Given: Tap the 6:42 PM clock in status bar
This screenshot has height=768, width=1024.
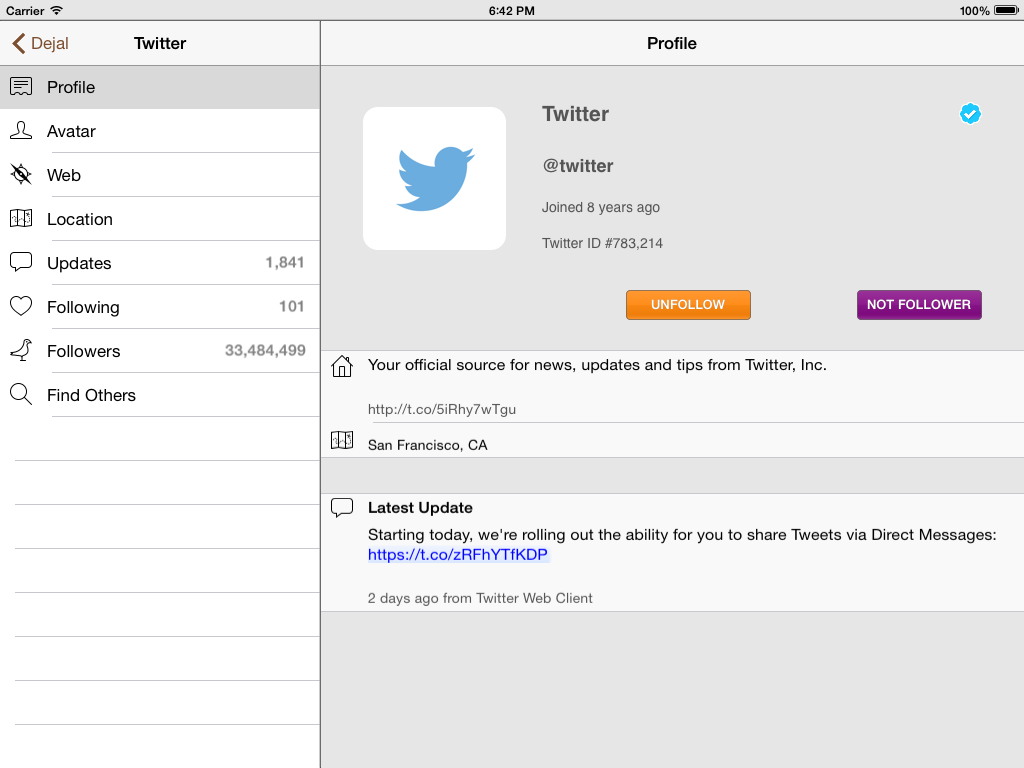Looking at the screenshot, I should pos(512,10).
